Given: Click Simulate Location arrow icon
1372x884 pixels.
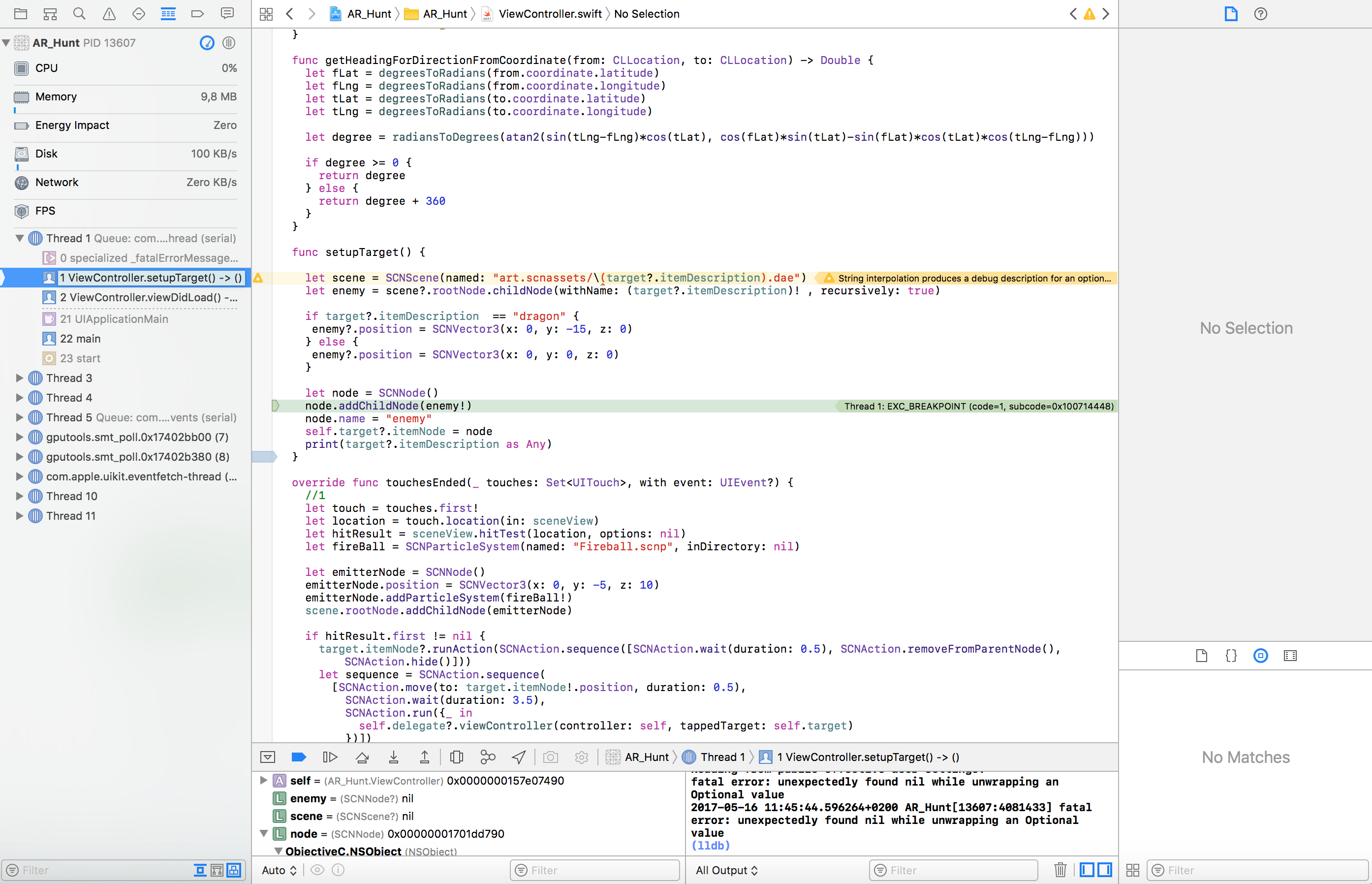Looking at the screenshot, I should 519,757.
